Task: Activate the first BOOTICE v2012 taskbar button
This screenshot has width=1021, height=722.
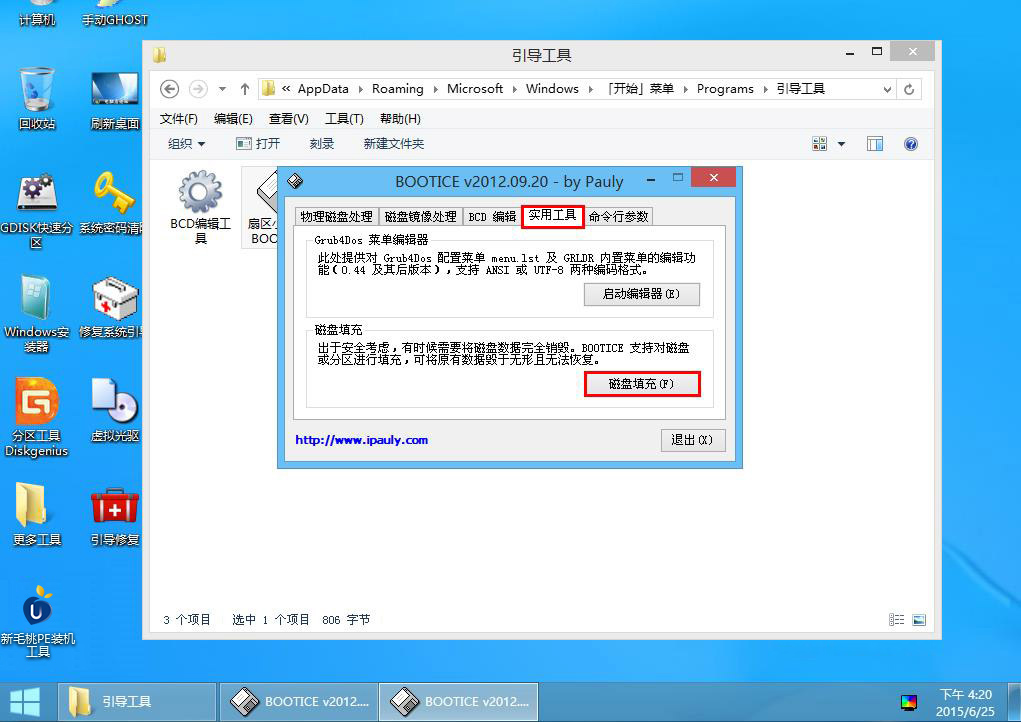Action: tap(299, 702)
